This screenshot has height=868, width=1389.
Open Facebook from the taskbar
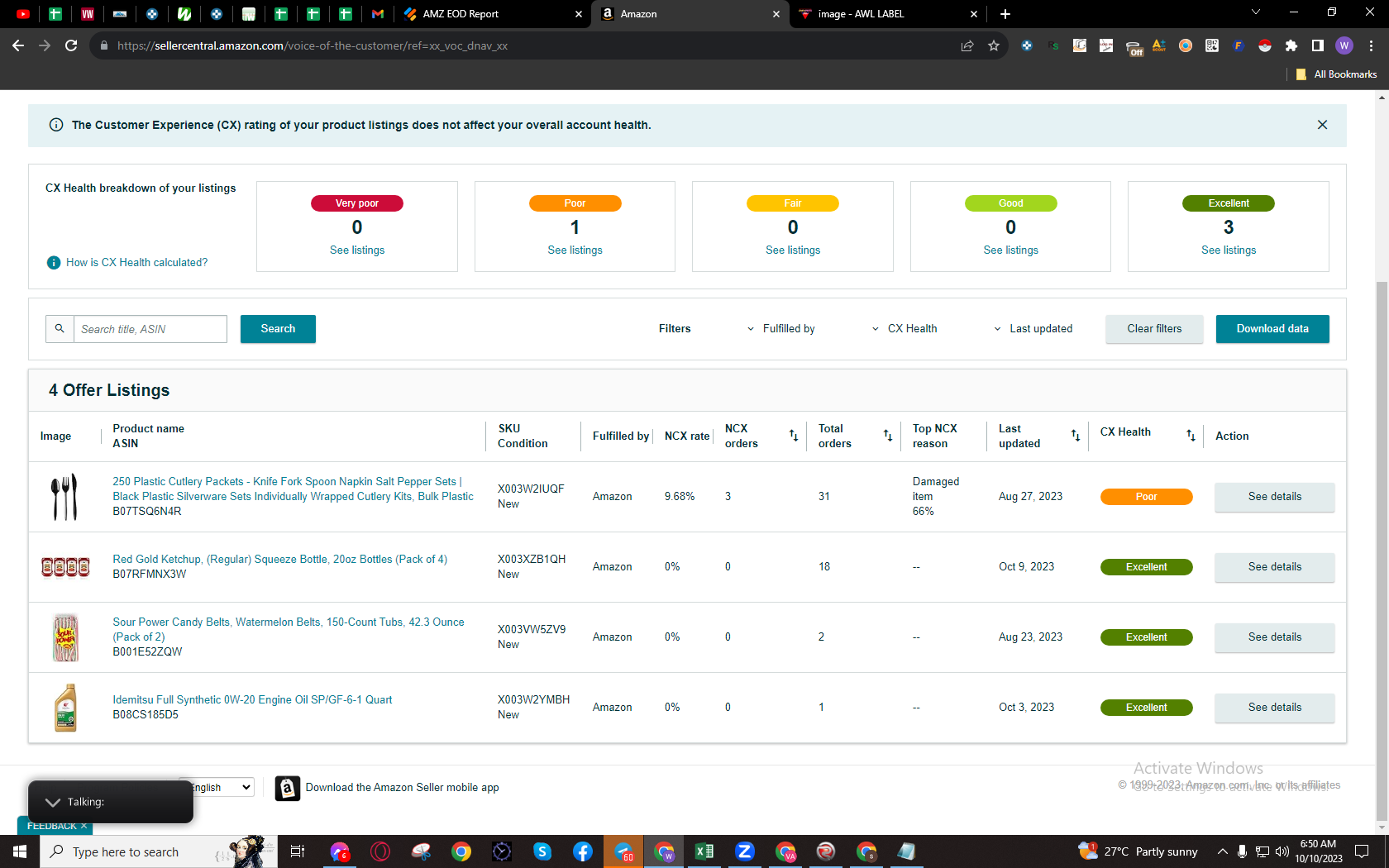(583, 851)
